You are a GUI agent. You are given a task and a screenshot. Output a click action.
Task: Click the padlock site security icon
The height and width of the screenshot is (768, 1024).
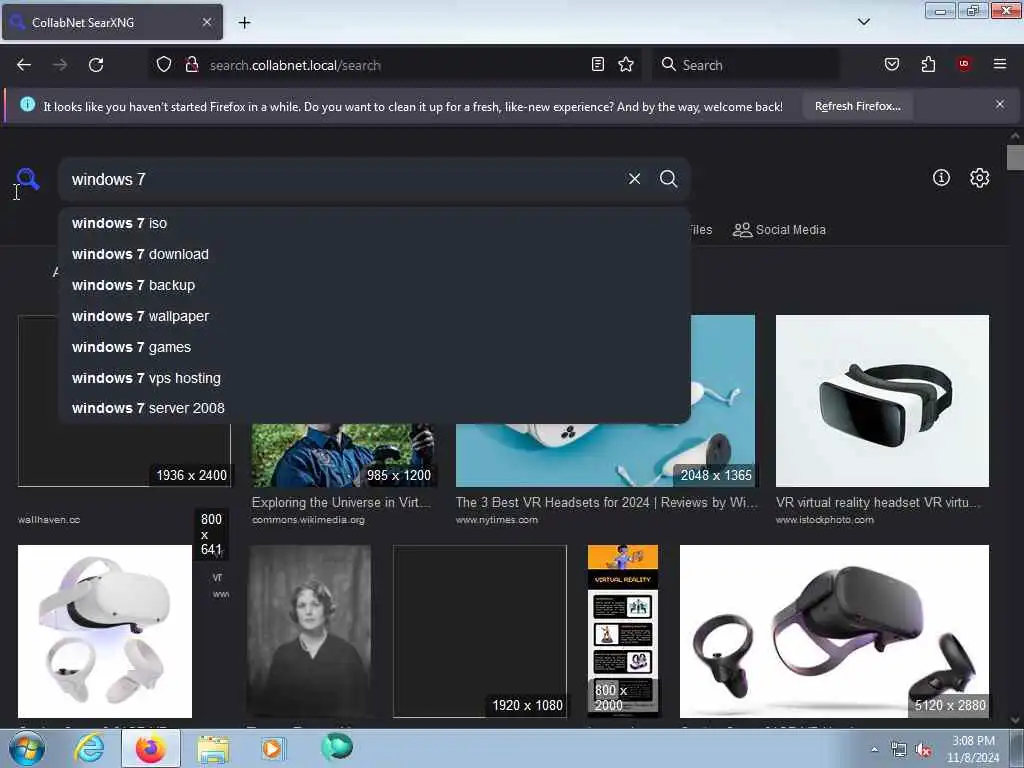coord(191,65)
